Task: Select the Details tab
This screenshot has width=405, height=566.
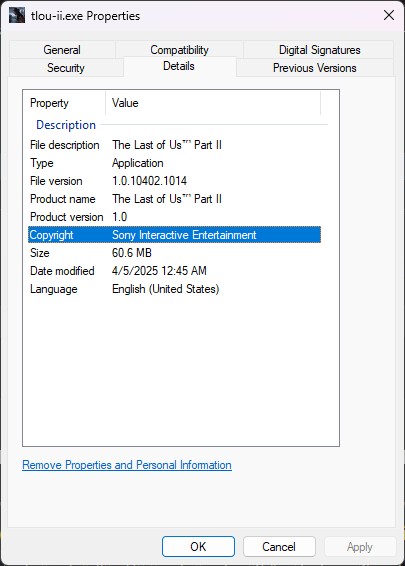Action: point(179,66)
